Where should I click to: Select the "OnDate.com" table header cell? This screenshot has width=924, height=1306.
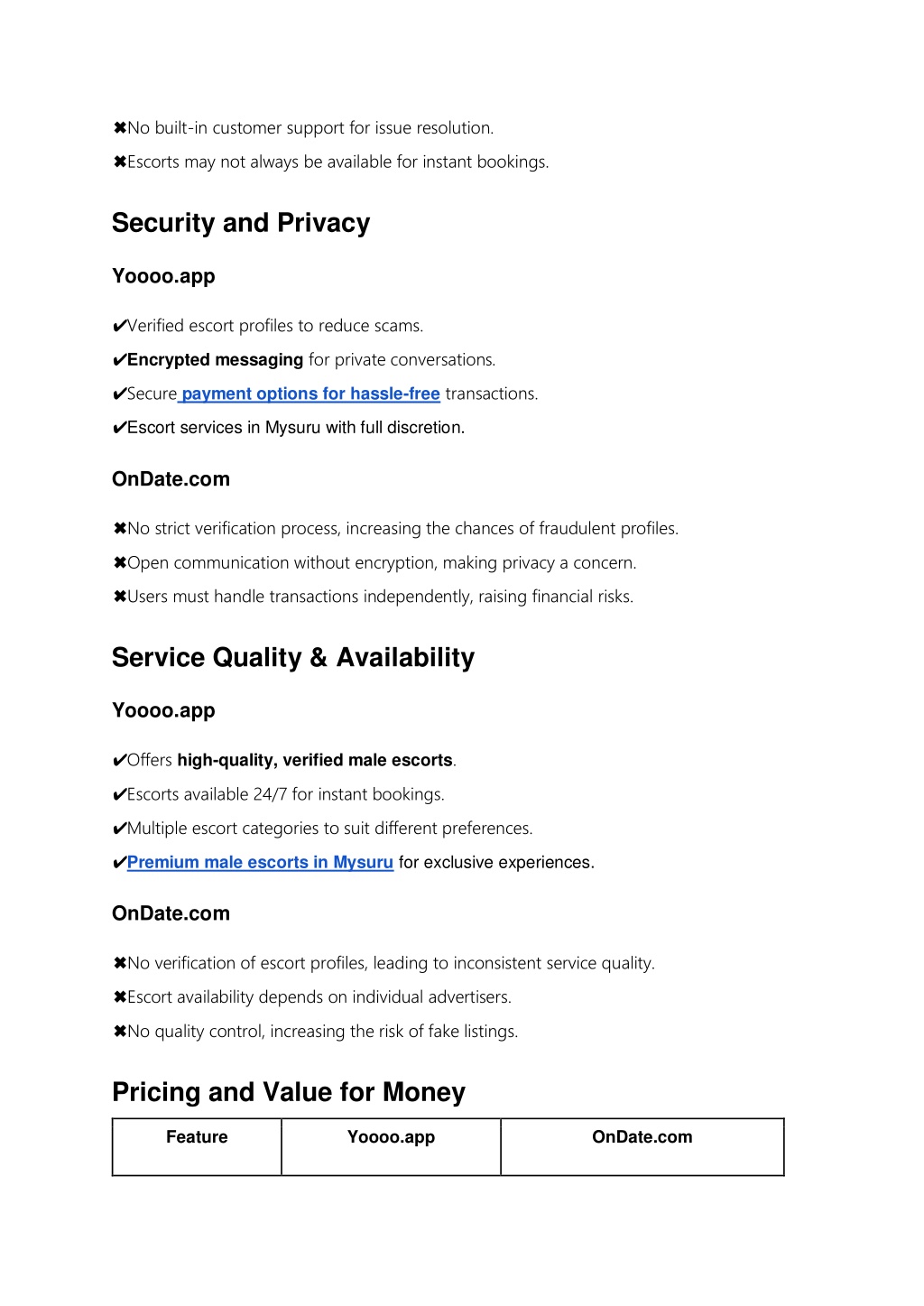point(642,1147)
